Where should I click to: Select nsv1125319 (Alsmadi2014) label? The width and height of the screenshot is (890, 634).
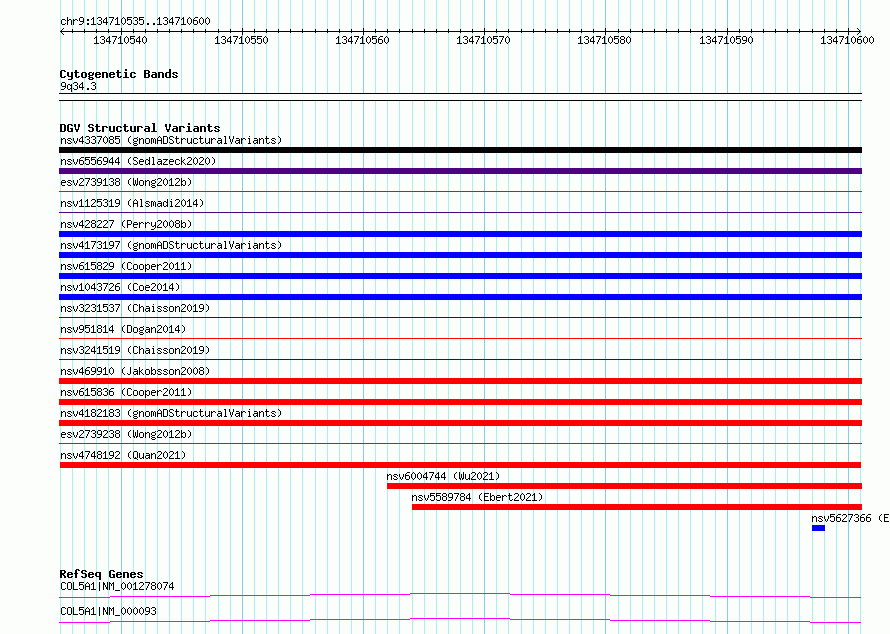[x=132, y=203]
